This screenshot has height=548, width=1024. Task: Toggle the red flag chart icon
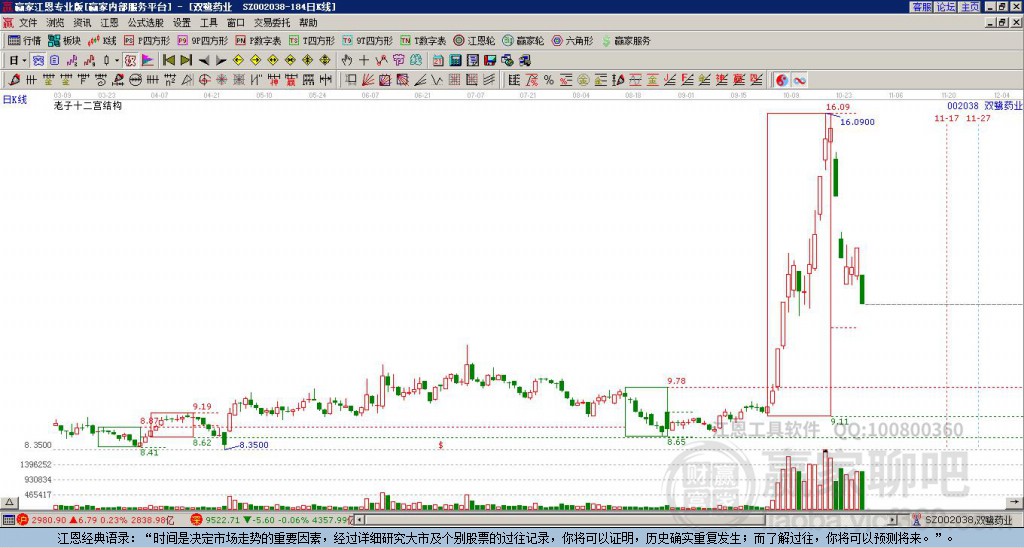pyautogui.click(x=148, y=61)
